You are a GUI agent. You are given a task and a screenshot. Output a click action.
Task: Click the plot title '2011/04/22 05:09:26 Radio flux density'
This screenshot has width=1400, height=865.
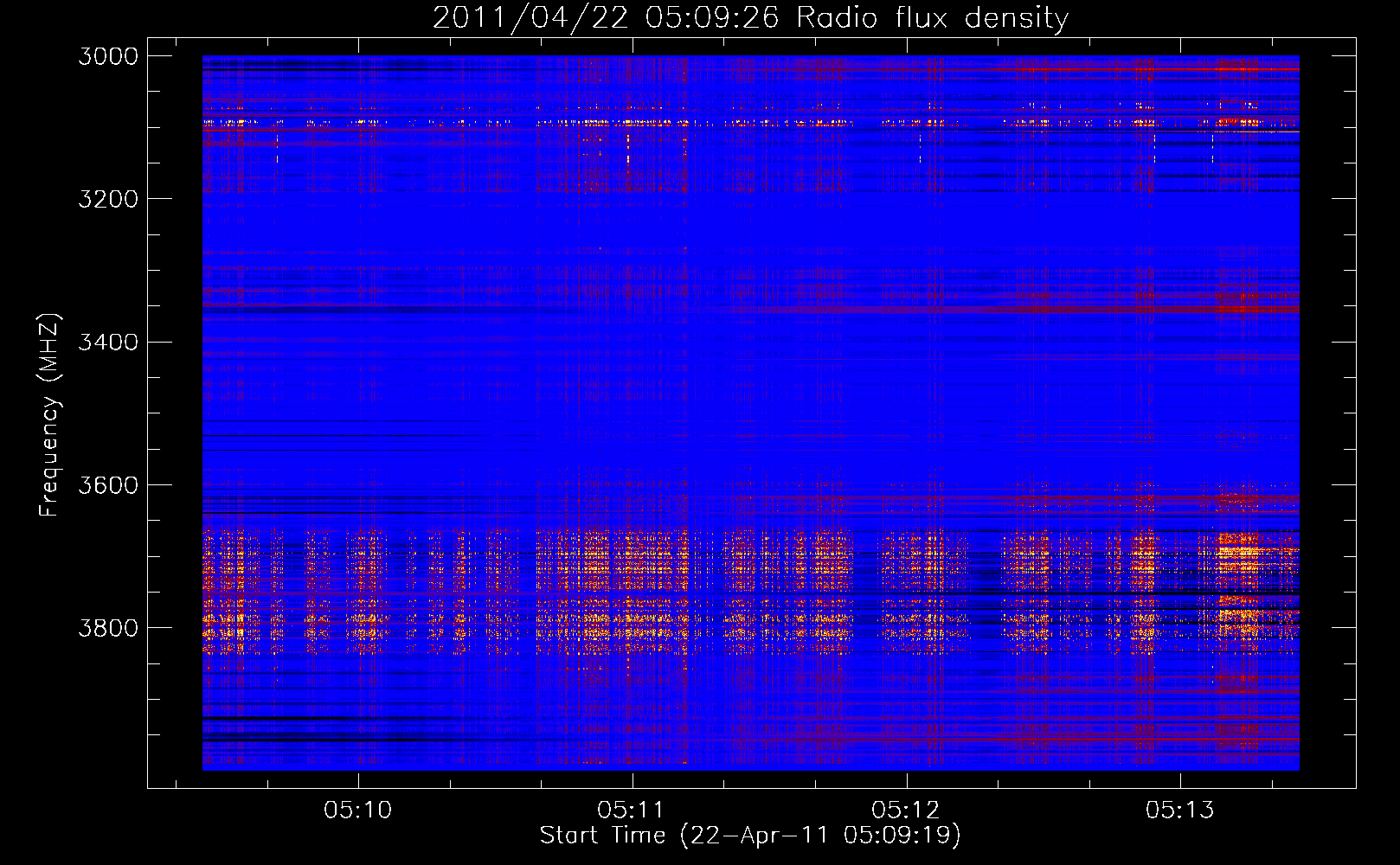tap(750, 18)
